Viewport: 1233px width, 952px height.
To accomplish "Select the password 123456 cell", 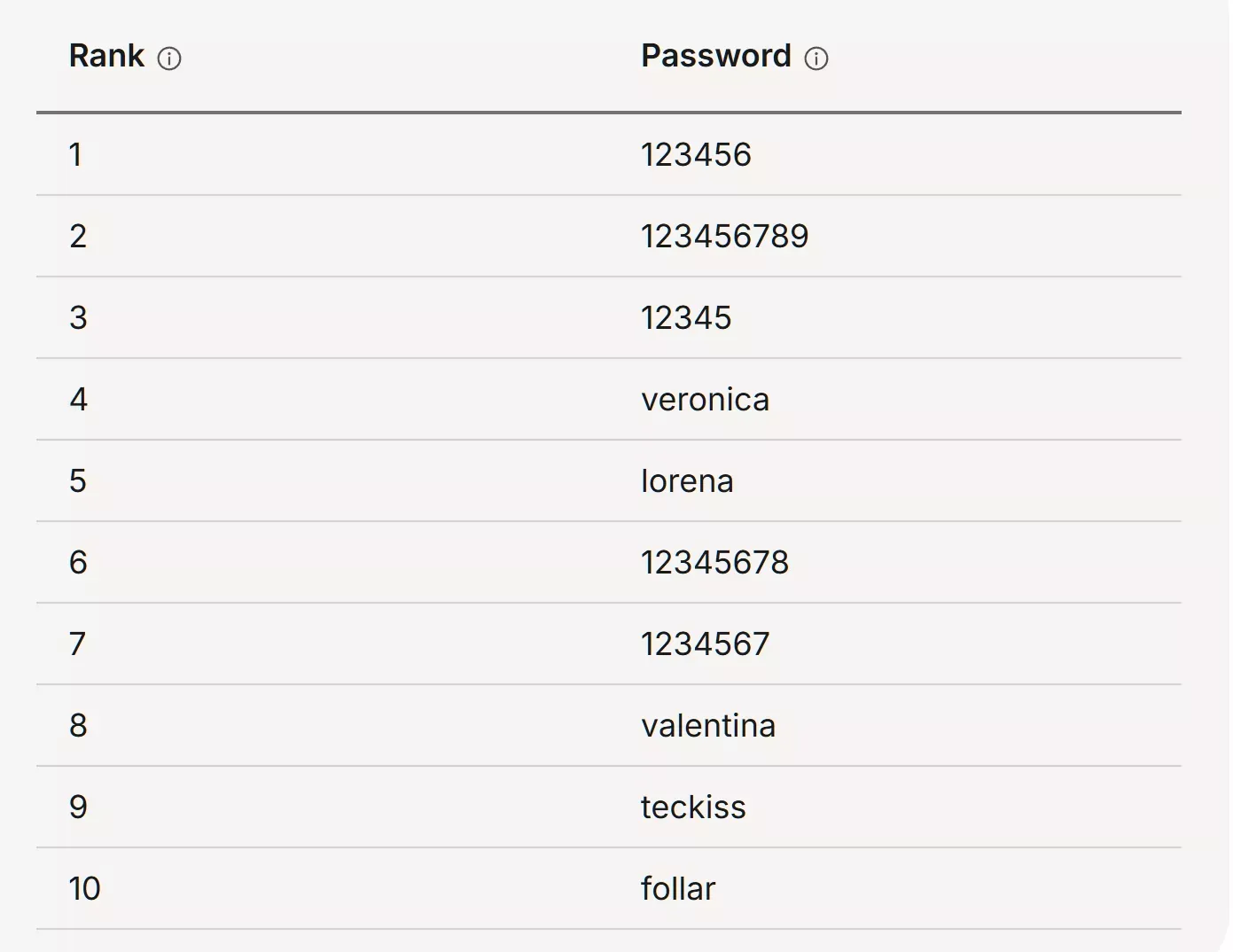I will [x=696, y=155].
